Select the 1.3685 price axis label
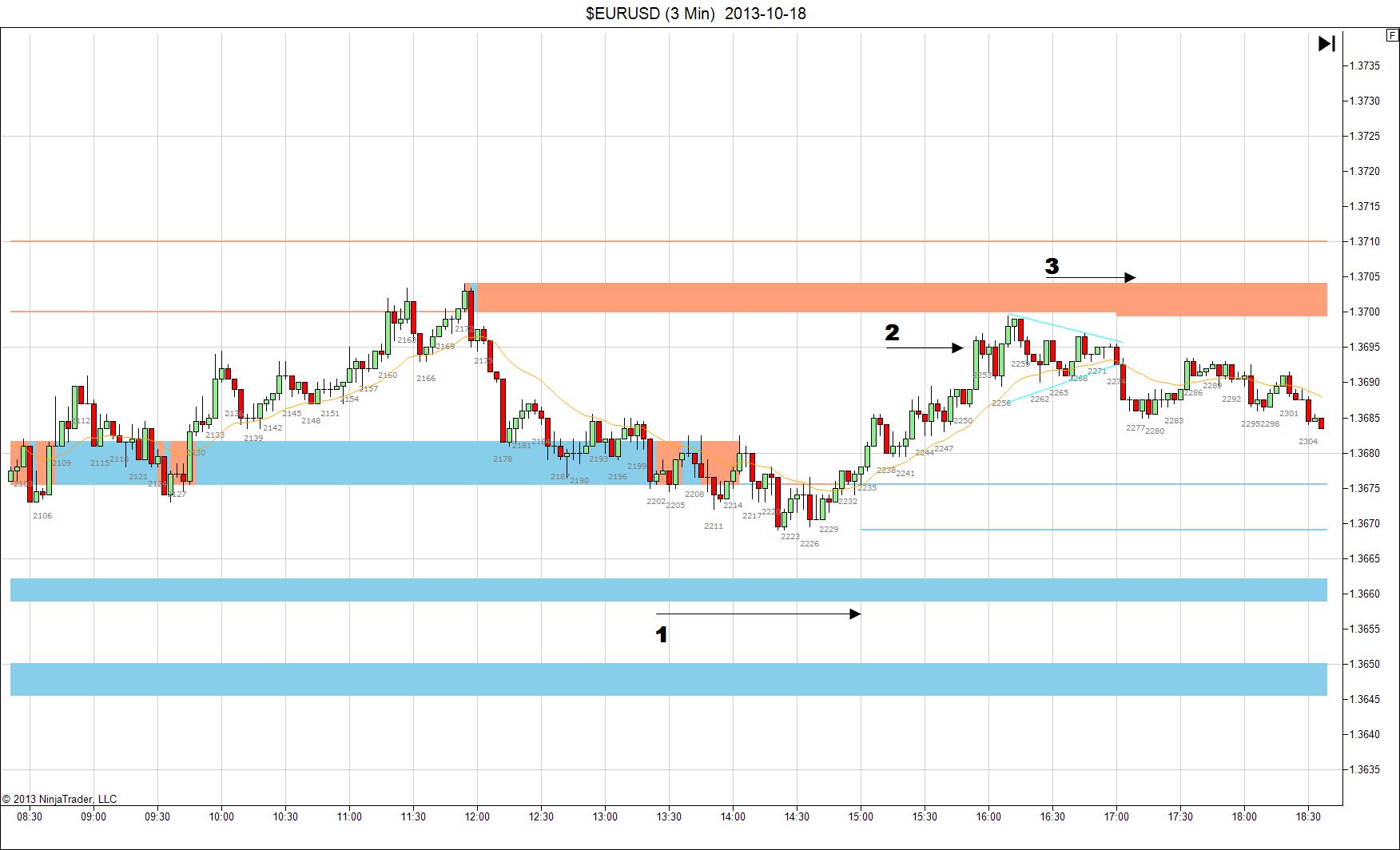 (1364, 418)
